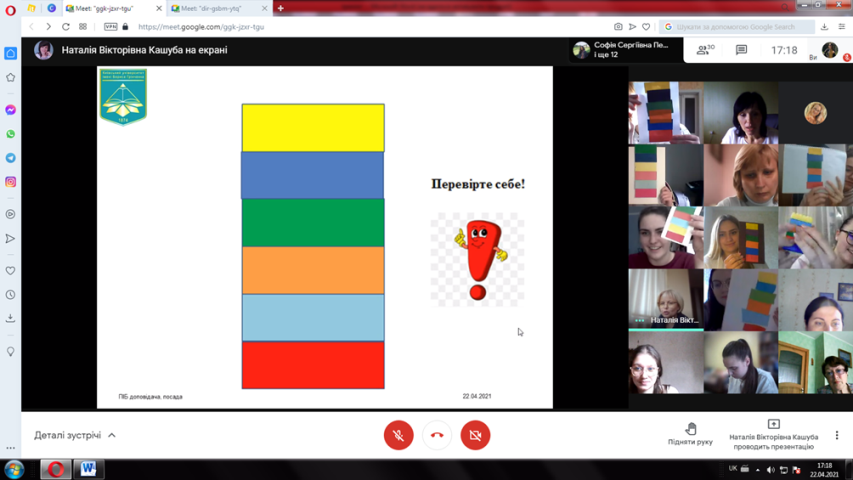
Task: Unmute the microphone
Action: click(398, 435)
